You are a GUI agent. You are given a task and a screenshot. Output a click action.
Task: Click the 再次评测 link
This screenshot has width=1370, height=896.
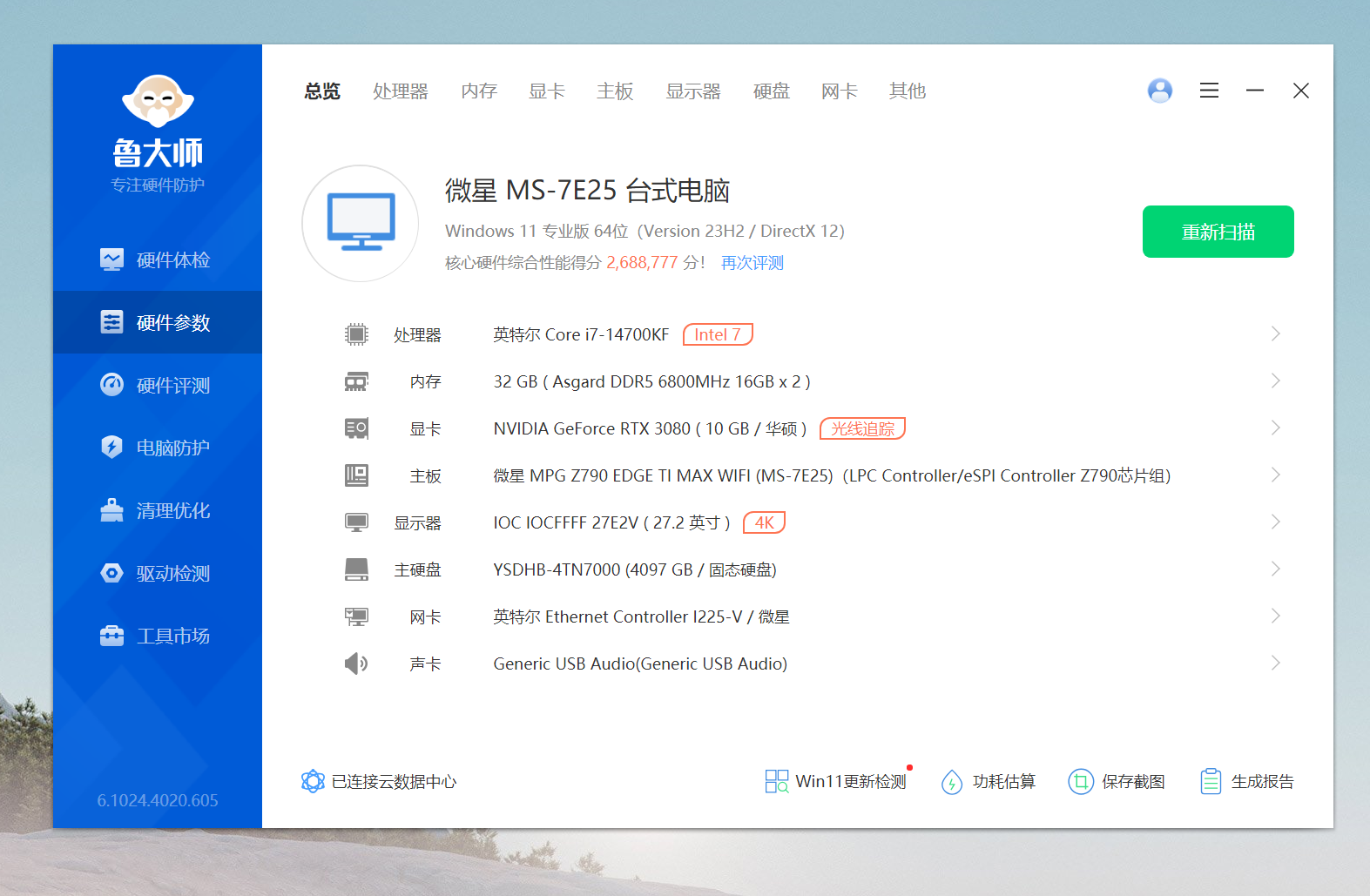point(752,263)
